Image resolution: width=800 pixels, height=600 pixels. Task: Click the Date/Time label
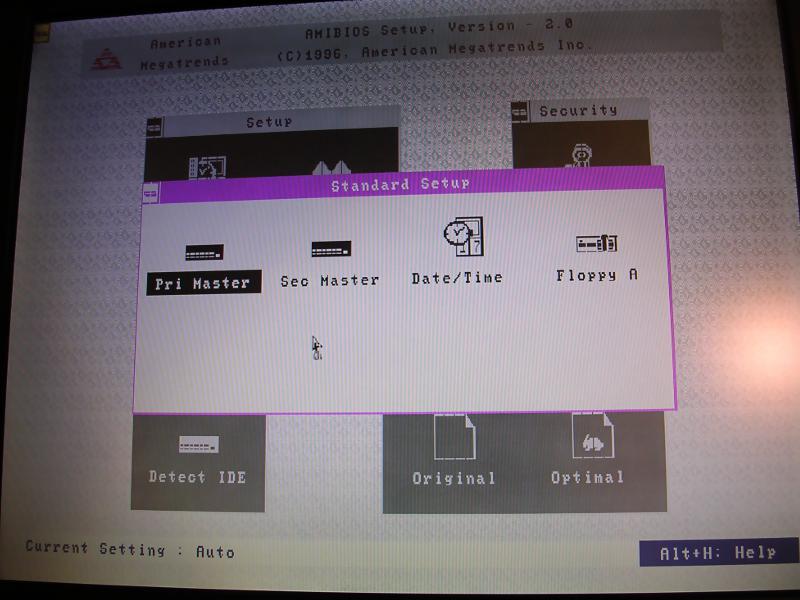coord(457,278)
